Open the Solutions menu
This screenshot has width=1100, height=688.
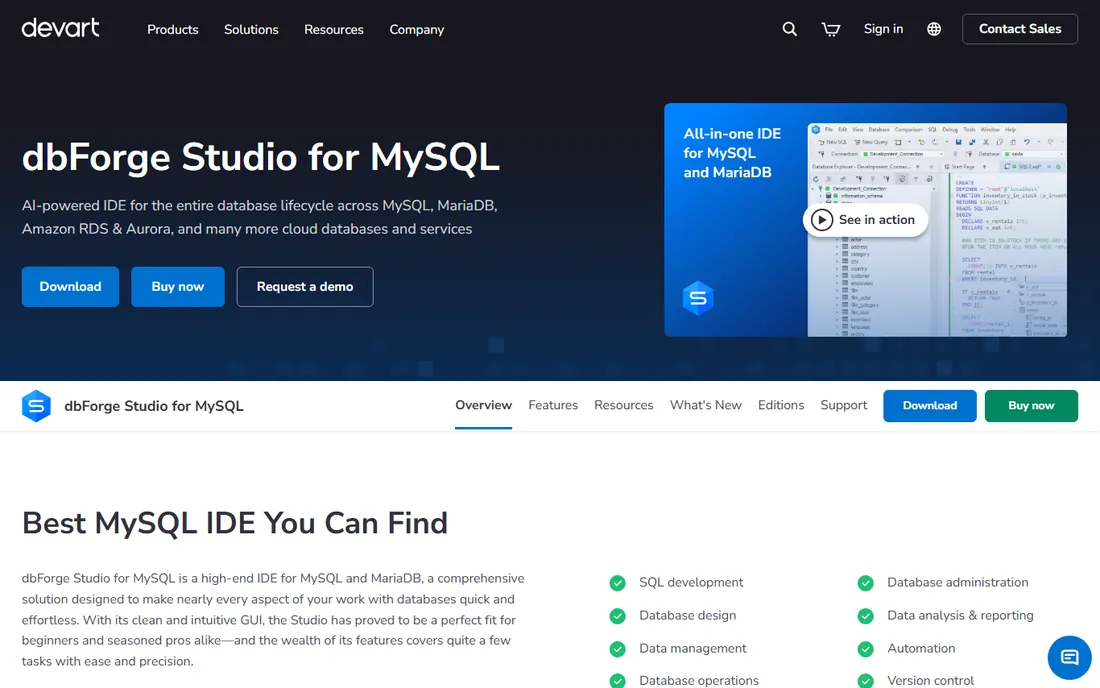point(251,29)
